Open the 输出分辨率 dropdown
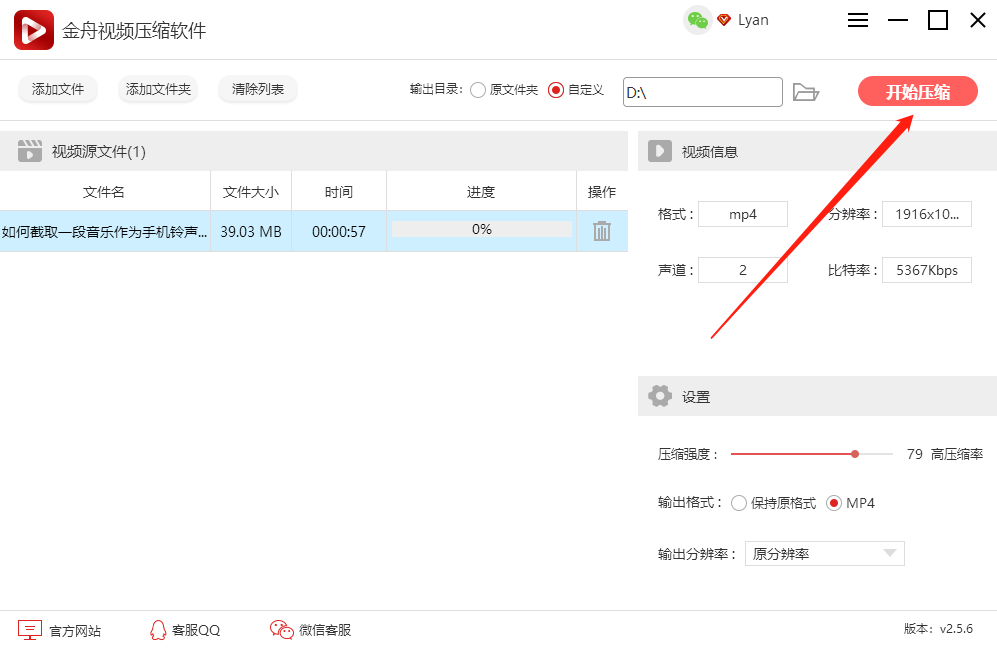 [x=825, y=554]
